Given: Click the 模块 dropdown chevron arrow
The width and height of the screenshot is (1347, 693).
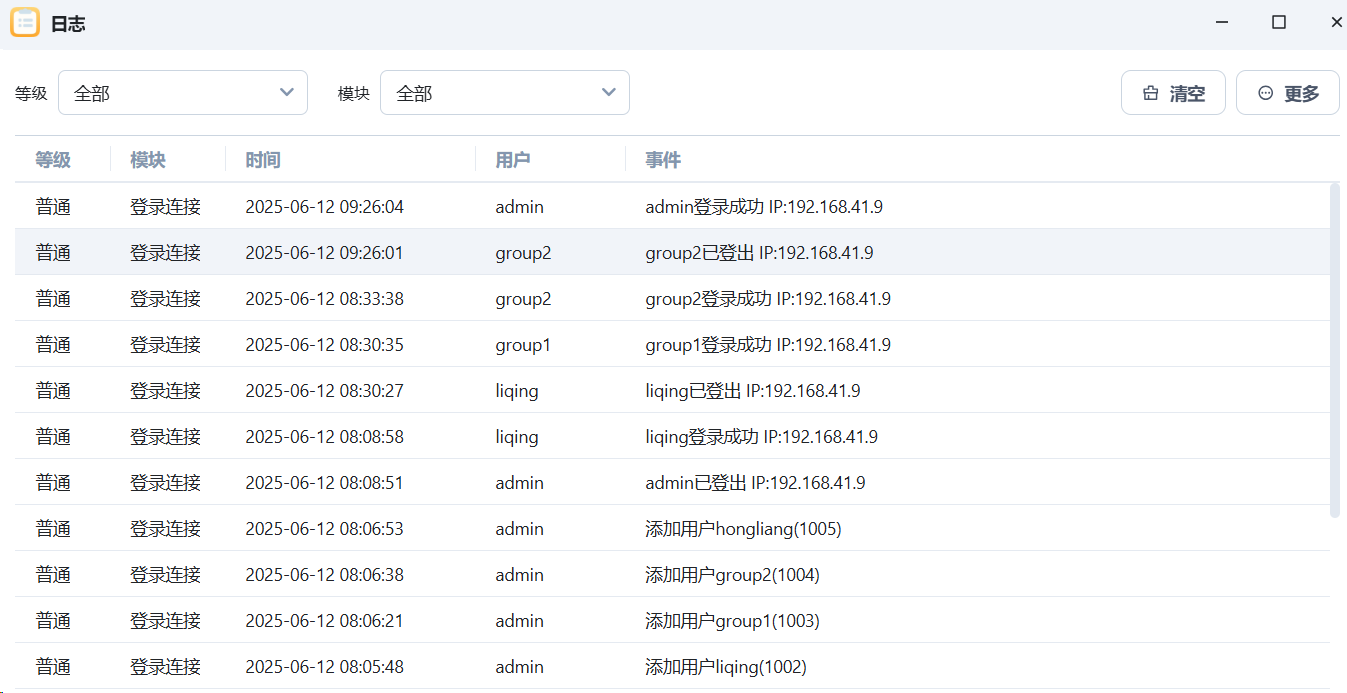Looking at the screenshot, I should pos(609,92).
